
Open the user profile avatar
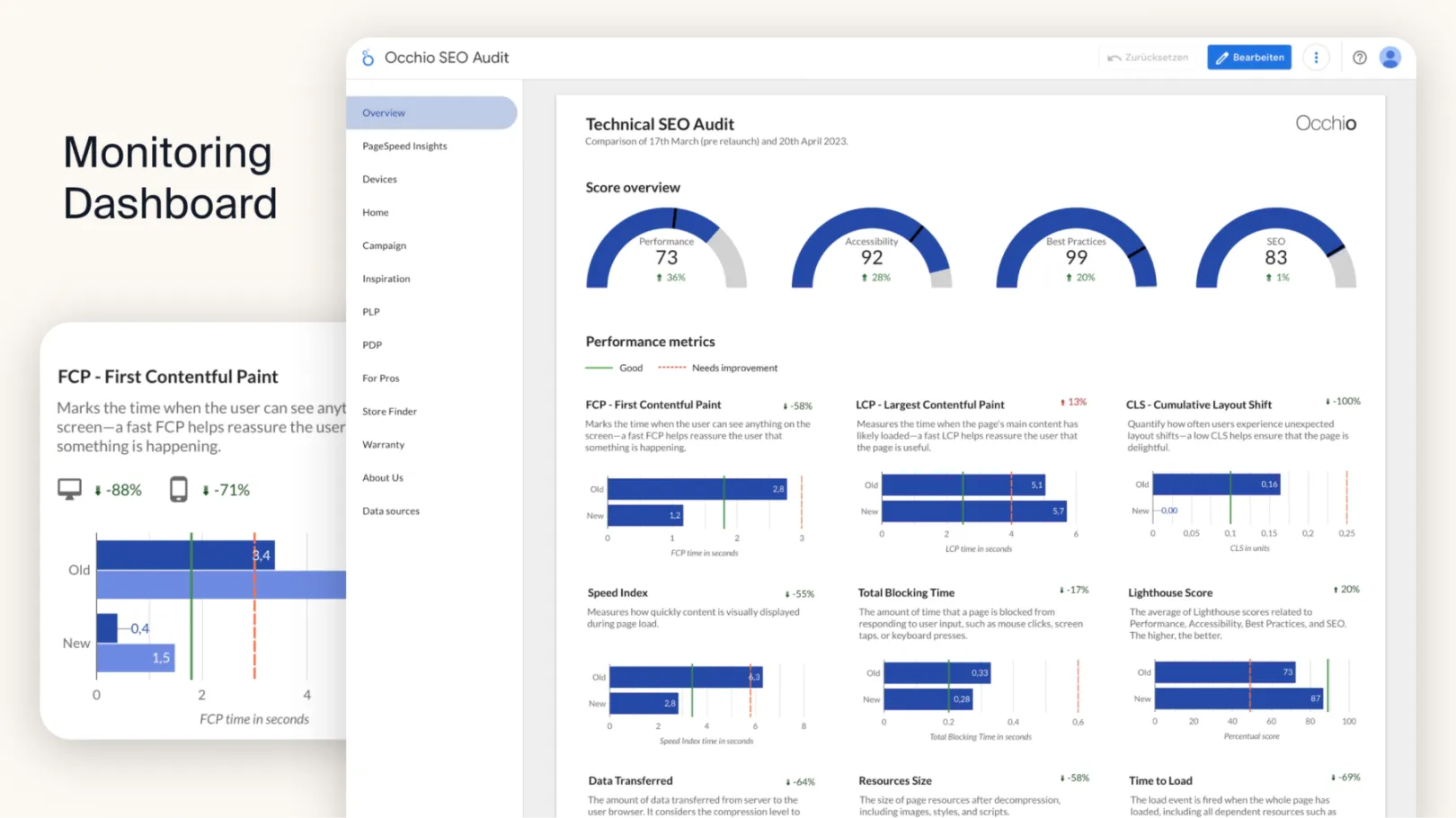click(x=1390, y=57)
